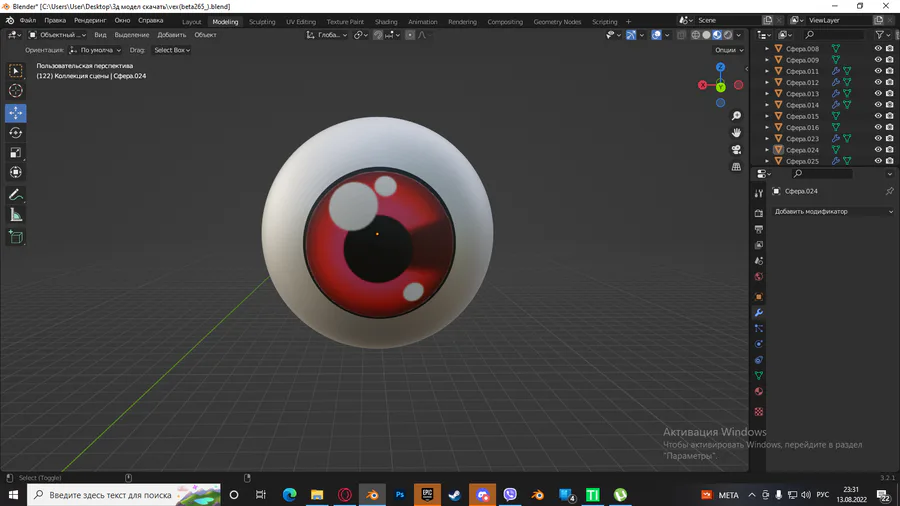
Task: Open Ориентация По умолча dropdown
Action: 95,50
